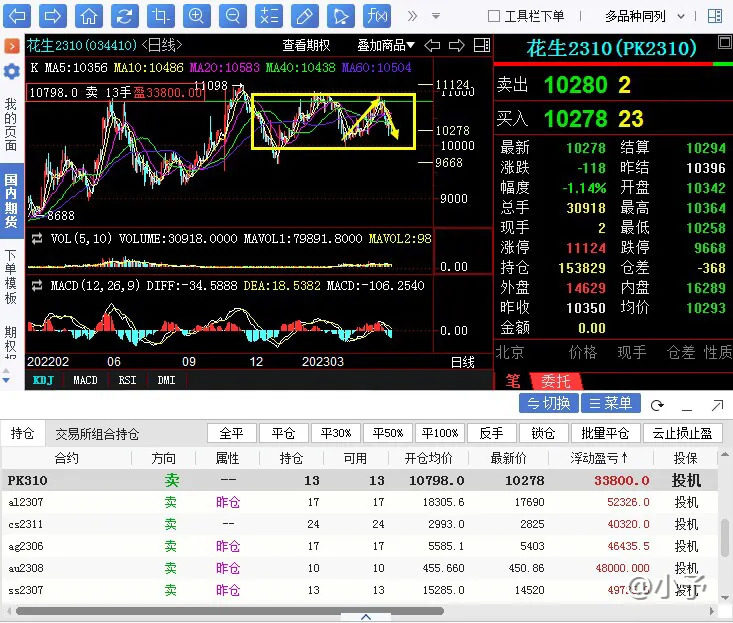
Task: Select the KDJ indicator tab
Action: tap(43, 380)
